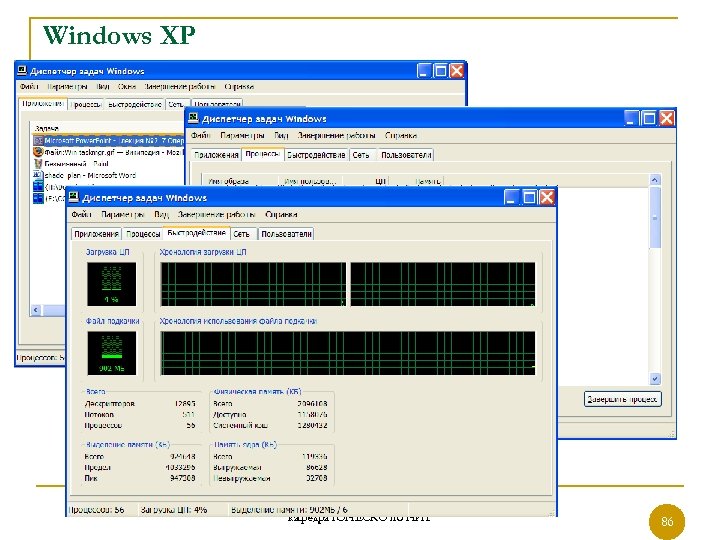This screenshot has width=720, height=540.
Task: Select Сеть tab in the middle window
Action: coord(361,155)
